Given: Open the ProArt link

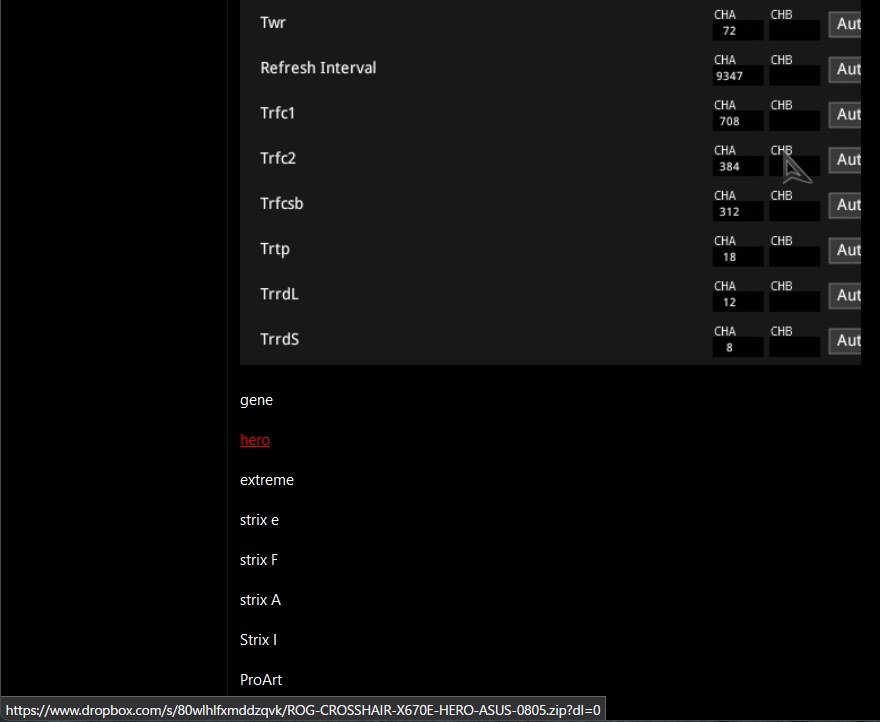Looking at the screenshot, I should pyautogui.click(x=261, y=680).
